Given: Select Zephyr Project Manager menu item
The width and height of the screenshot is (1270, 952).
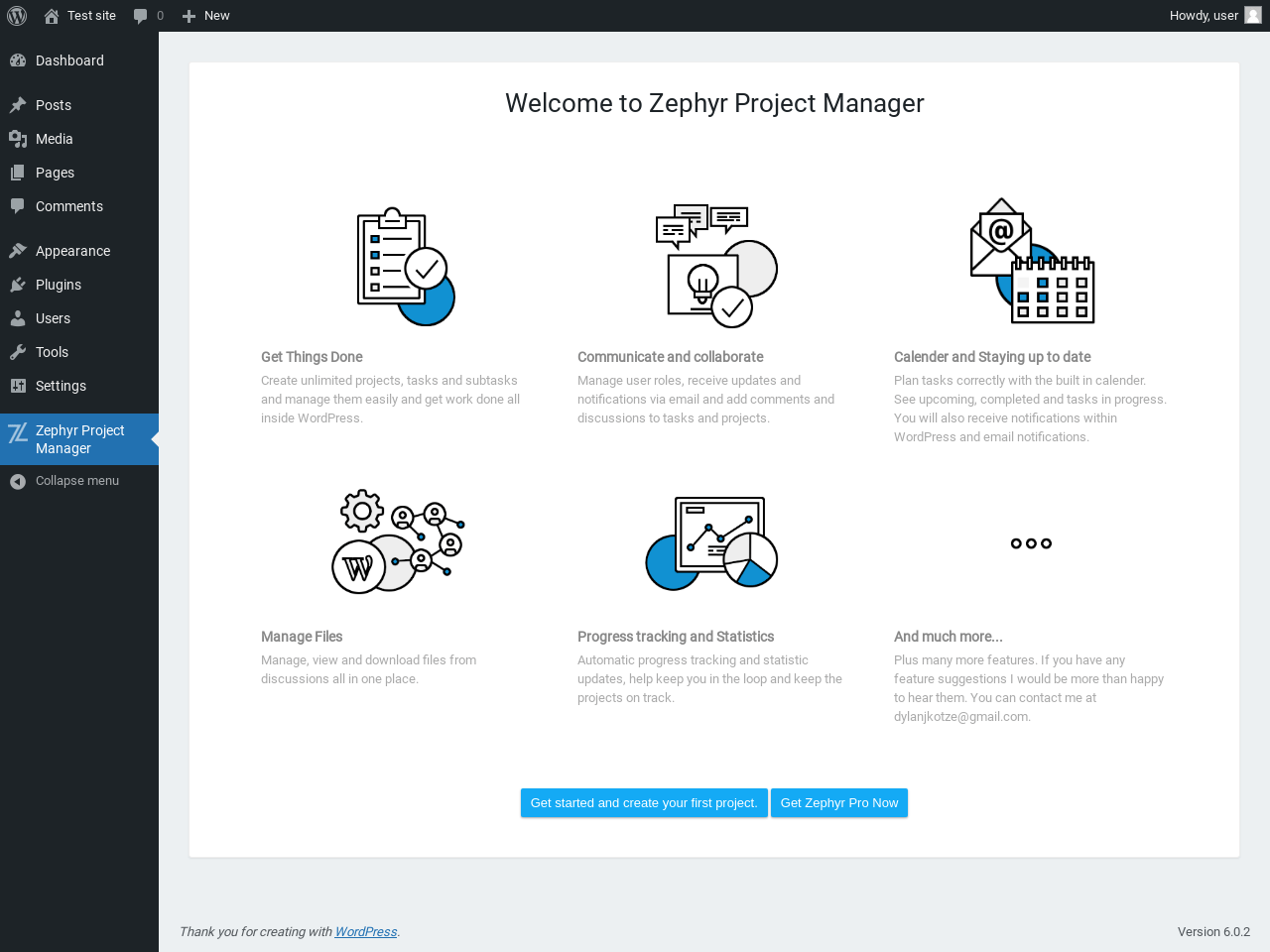Looking at the screenshot, I should pyautogui.click(x=79, y=439).
